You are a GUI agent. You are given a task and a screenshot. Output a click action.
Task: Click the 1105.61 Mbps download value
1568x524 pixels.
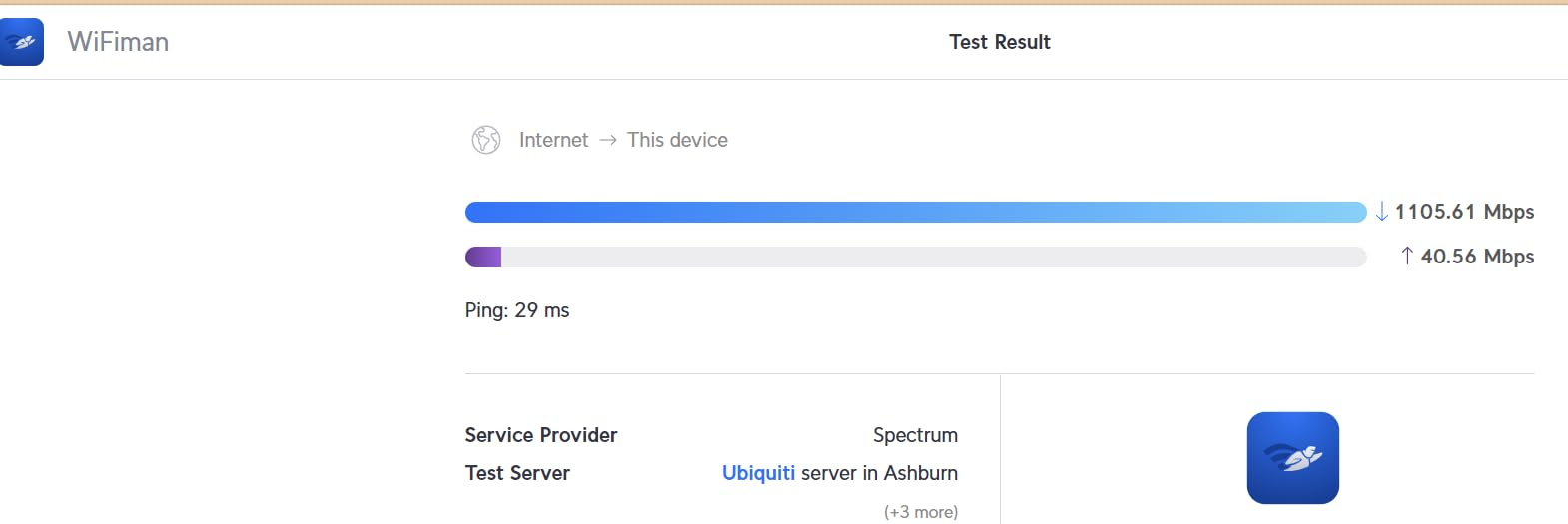(x=1464, y=212)
